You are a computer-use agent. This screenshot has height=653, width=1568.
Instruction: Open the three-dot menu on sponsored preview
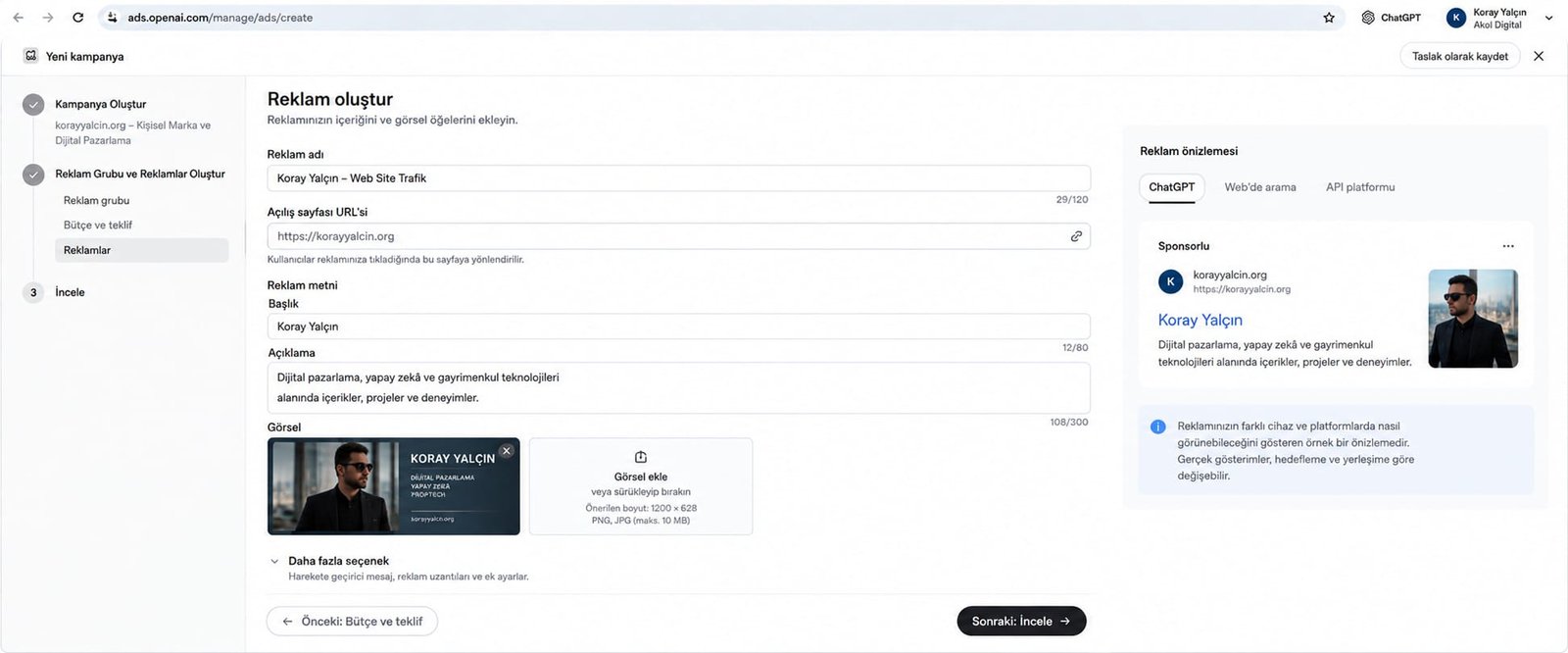coord(1508,246)
